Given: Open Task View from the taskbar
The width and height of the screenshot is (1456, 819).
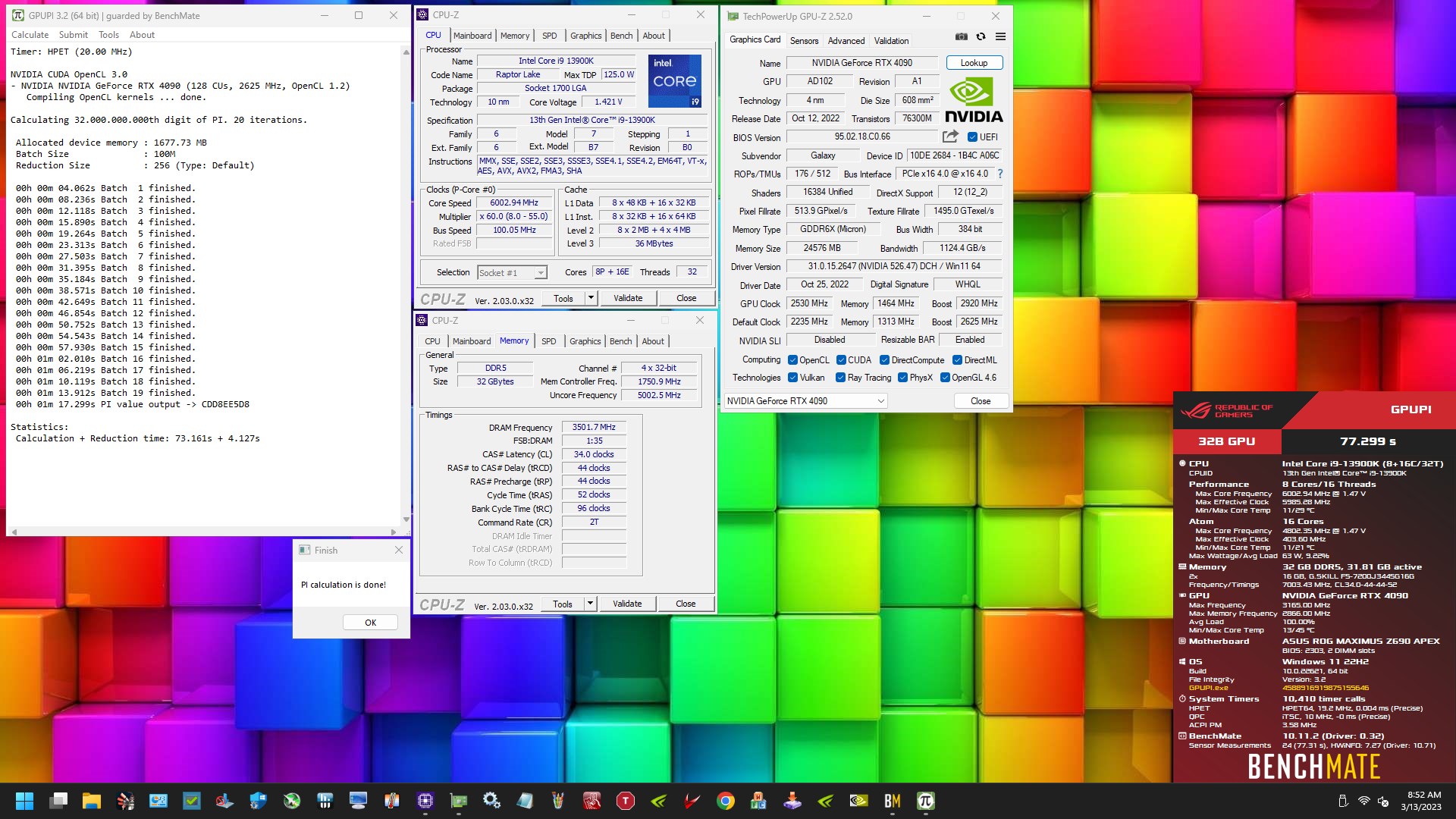Looking at the screenshot, I should (58, 801).
